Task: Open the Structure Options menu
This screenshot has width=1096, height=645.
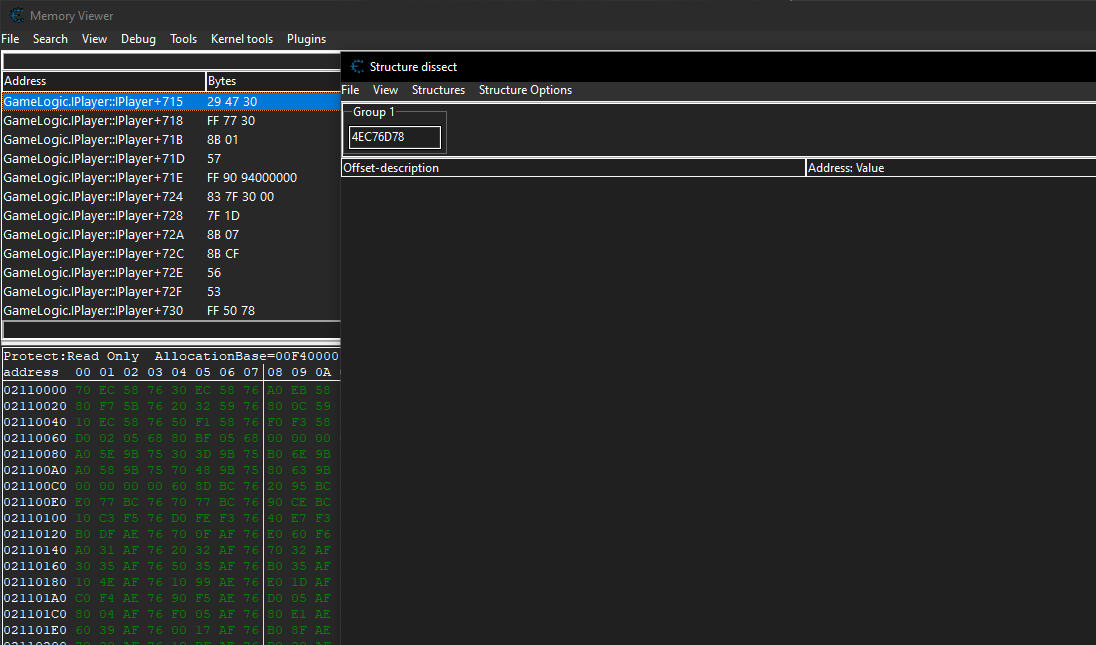Action: 526,90
